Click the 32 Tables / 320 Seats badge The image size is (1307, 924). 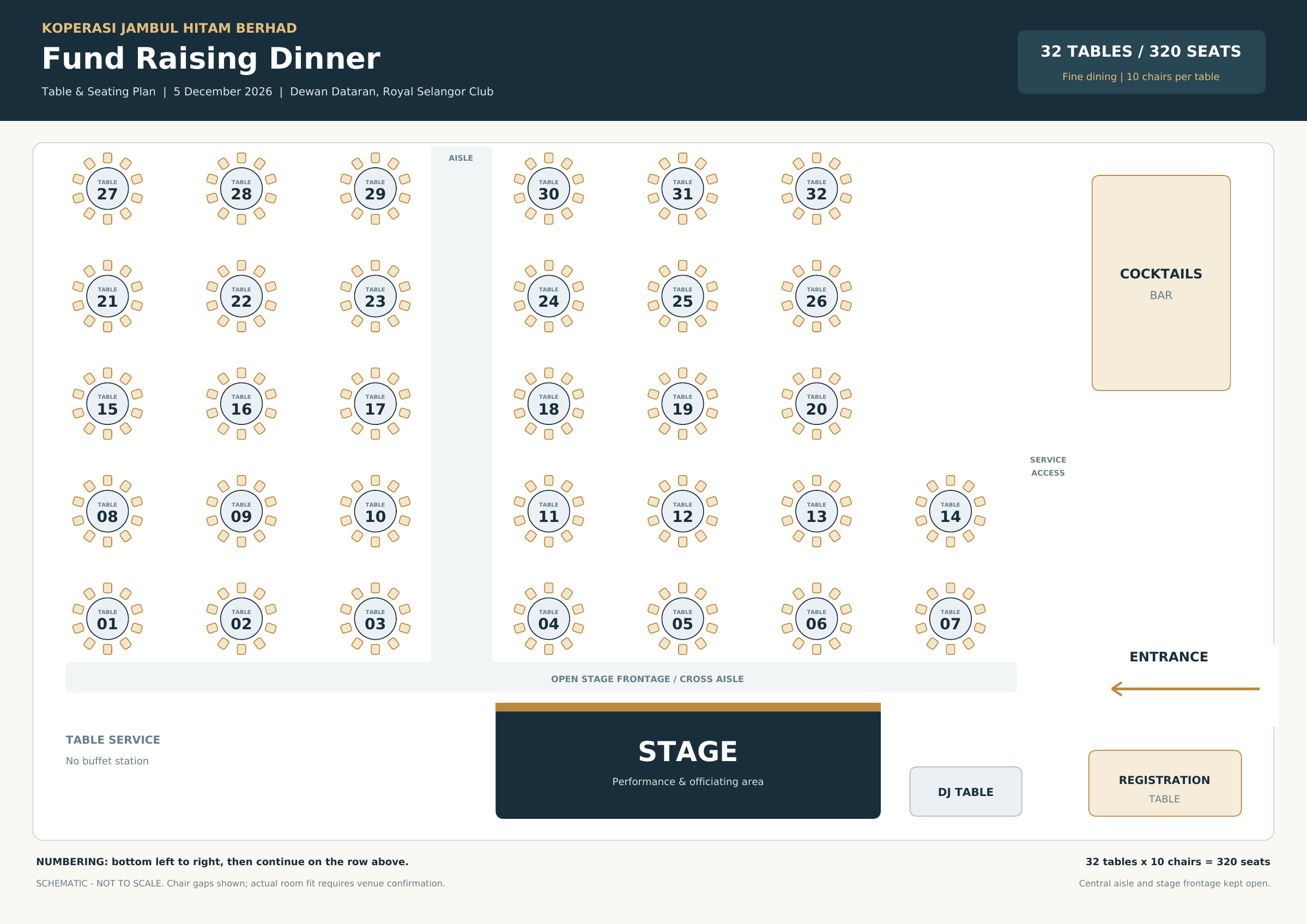[x=1141, y=62]
